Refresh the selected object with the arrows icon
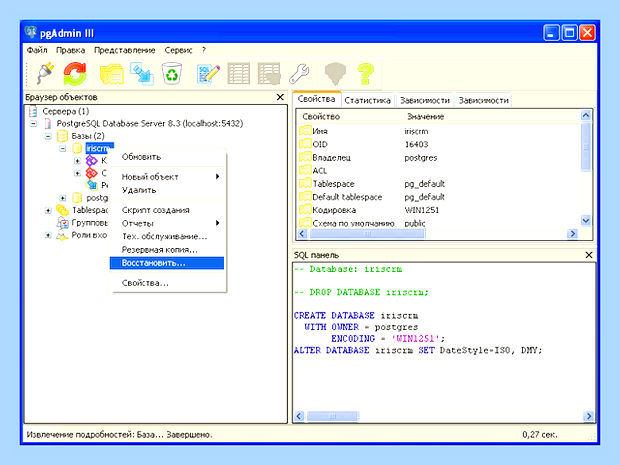Image resolution: width=620 pixels, height=465 pixels. point(75,74)
